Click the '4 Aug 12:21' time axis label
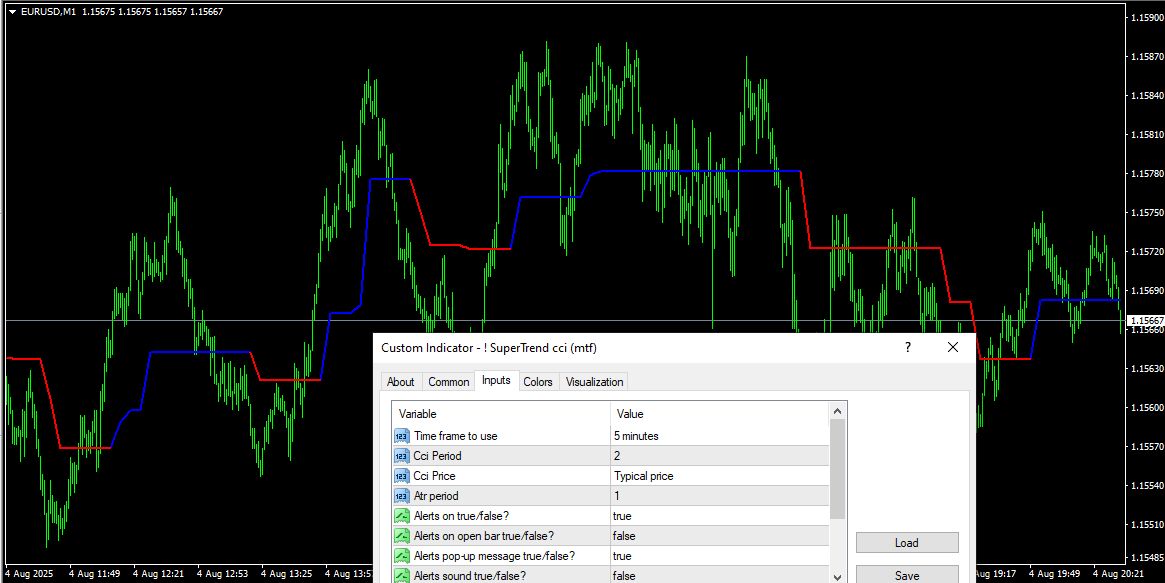This screenshot has width=1165, height=583. pos(159,574)
